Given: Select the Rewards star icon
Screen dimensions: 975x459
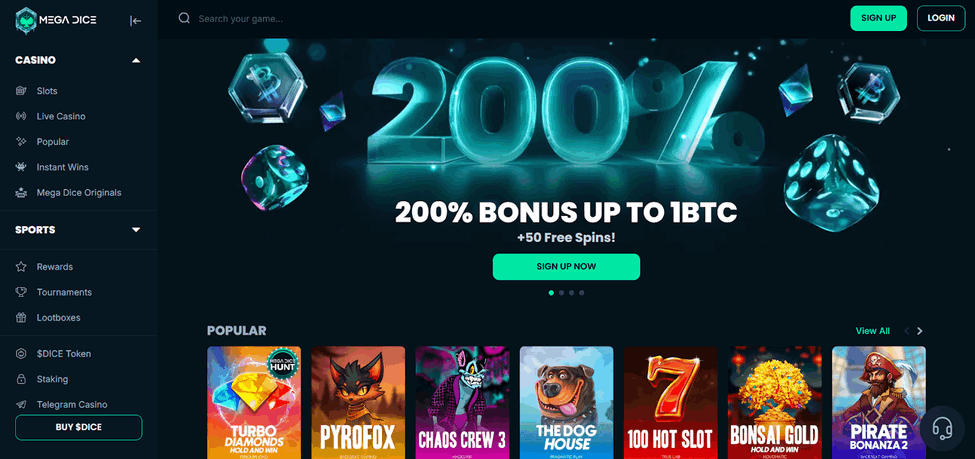Looking at the screenshot, I should click(x=21, y=266).
